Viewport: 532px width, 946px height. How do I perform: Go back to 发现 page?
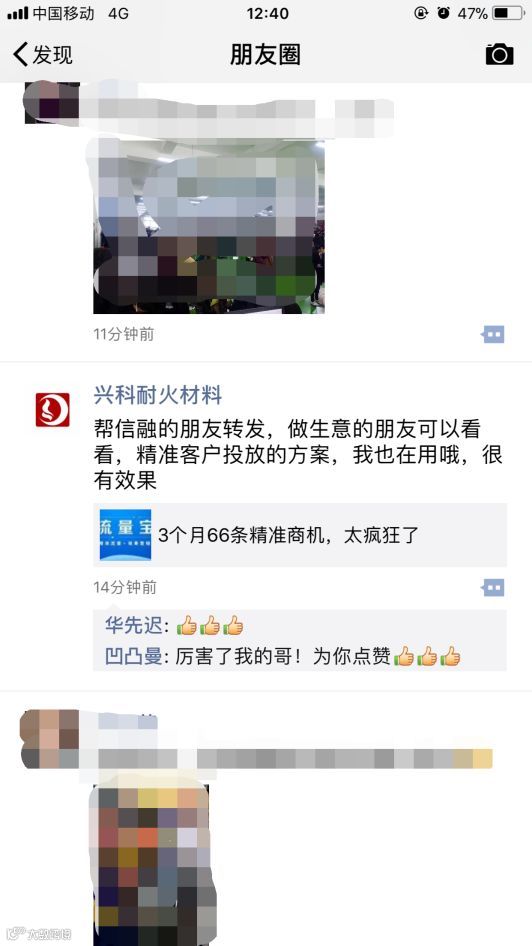tap(43, 54)
